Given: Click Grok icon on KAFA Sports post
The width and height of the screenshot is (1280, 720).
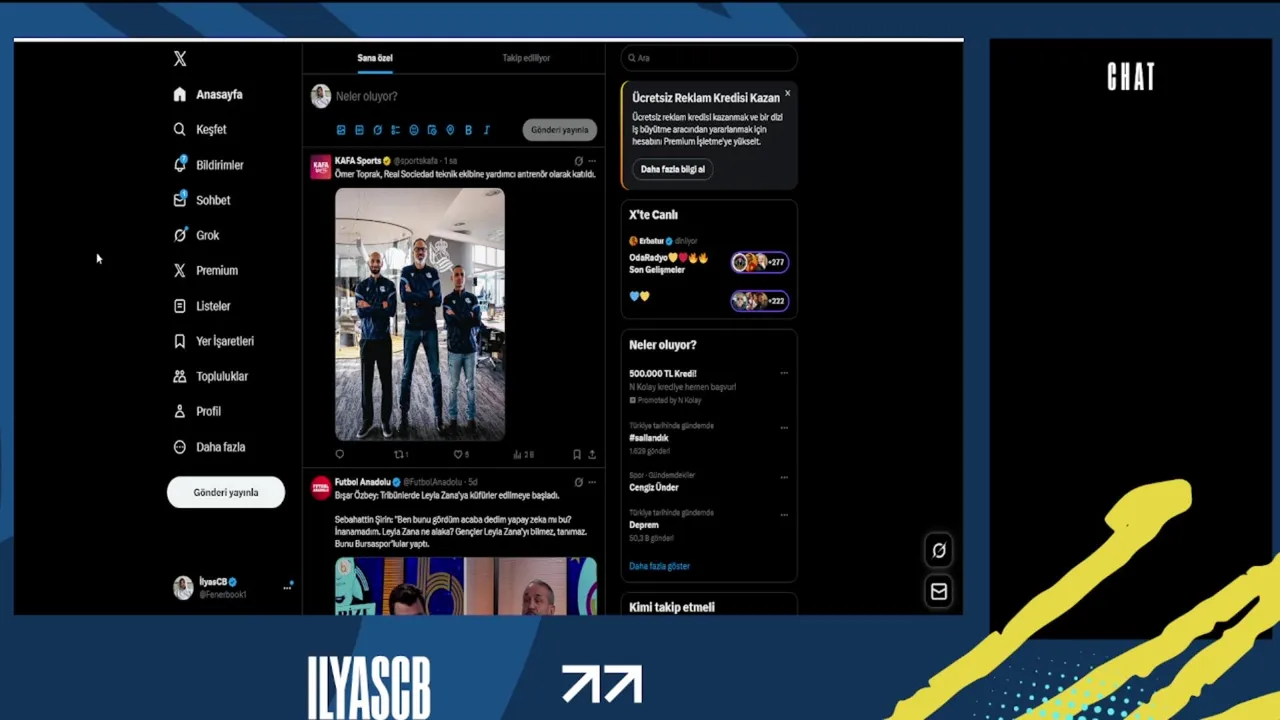Looking at the screenshot, I should (x=578, y=161).
